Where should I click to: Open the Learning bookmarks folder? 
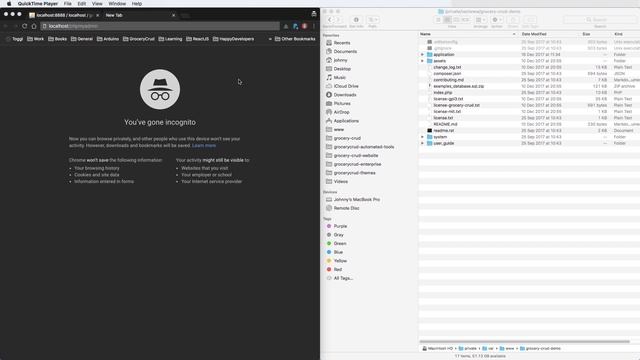pos(170,39)
